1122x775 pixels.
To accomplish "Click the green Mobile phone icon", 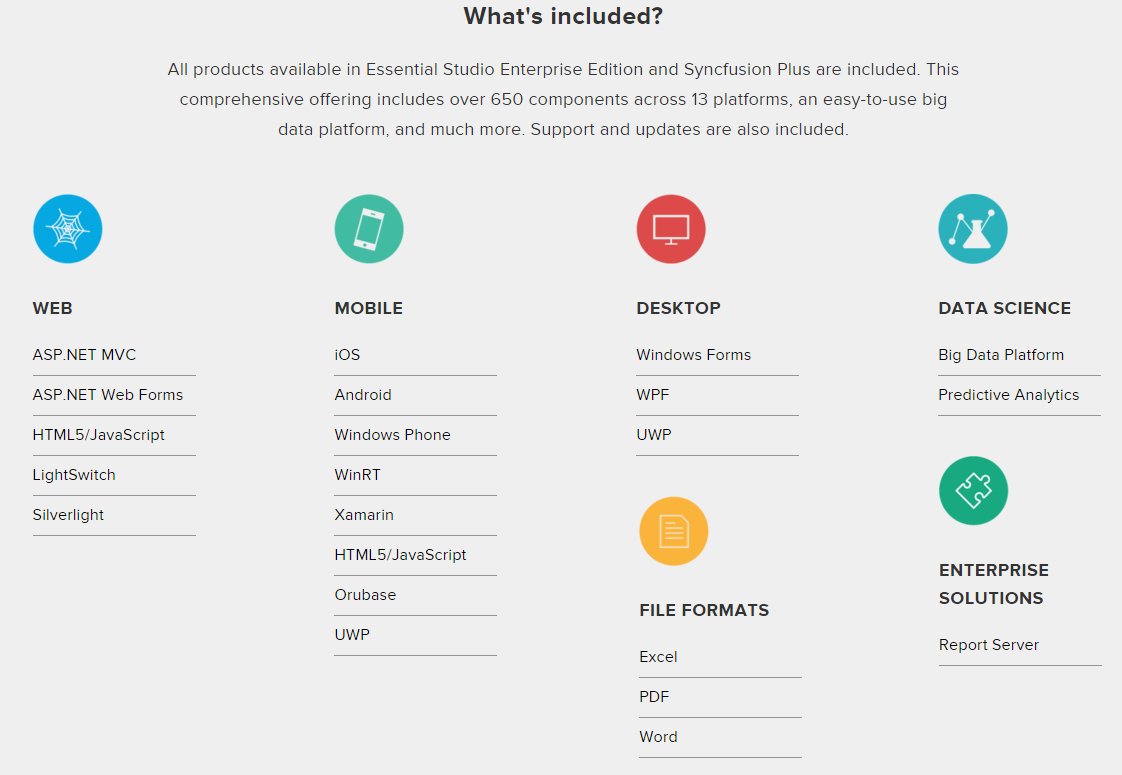I will coord(369,229).
